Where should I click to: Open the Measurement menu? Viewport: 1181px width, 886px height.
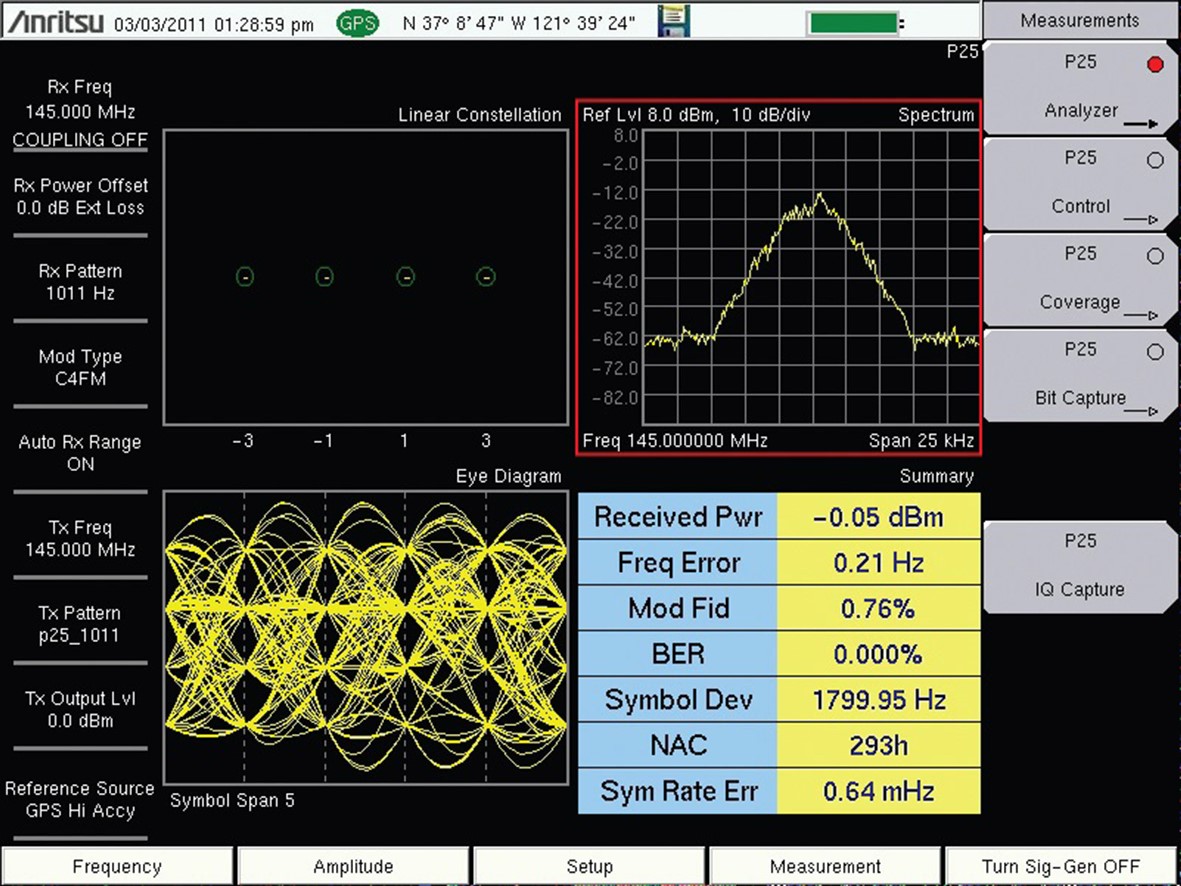click(825, 866)
